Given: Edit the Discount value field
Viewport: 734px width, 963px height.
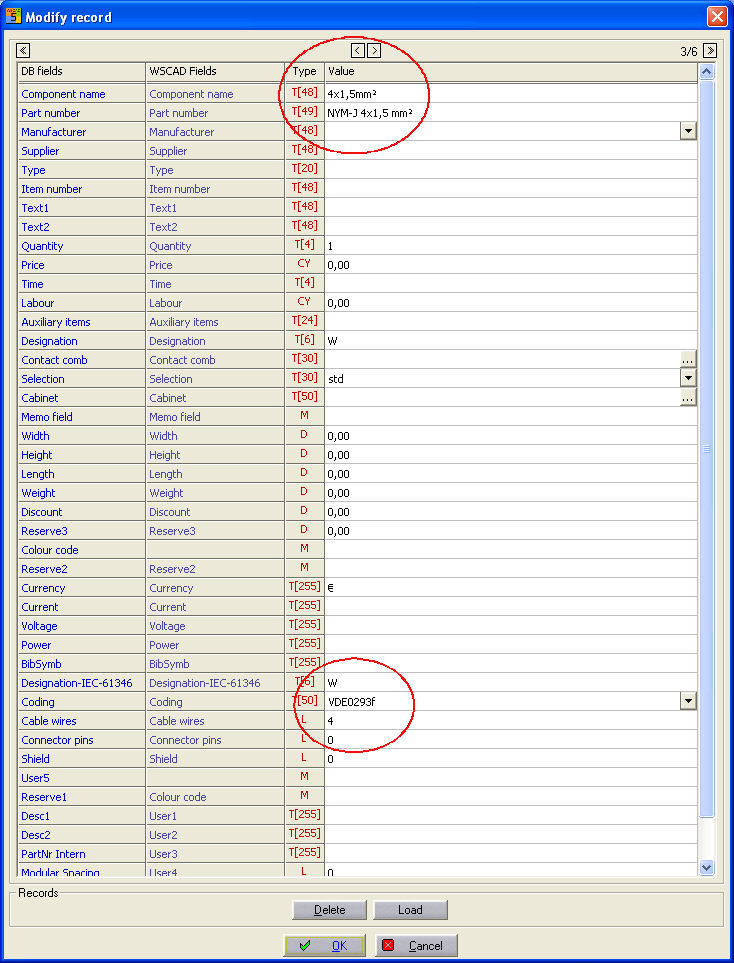Looking at the screenshot, I should point(511,512).
